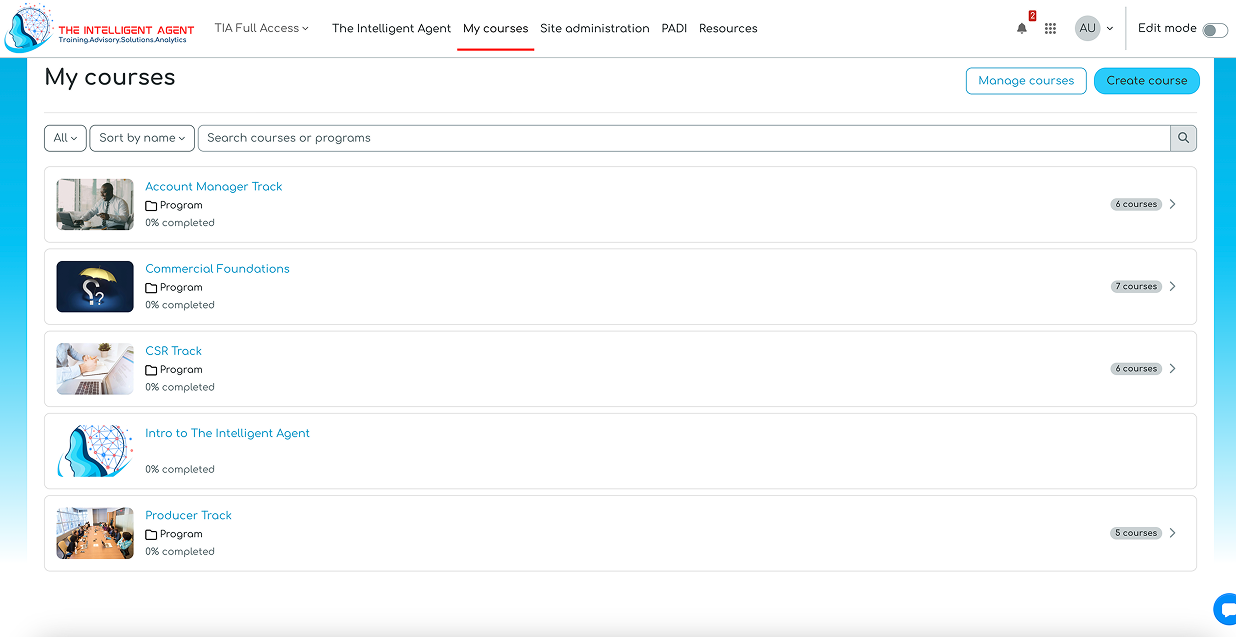The height and width of the screenshot is (637, 1236).
Task: Click the Commercial Foundations umbrella thumbnail
Action: coord(95,287)
